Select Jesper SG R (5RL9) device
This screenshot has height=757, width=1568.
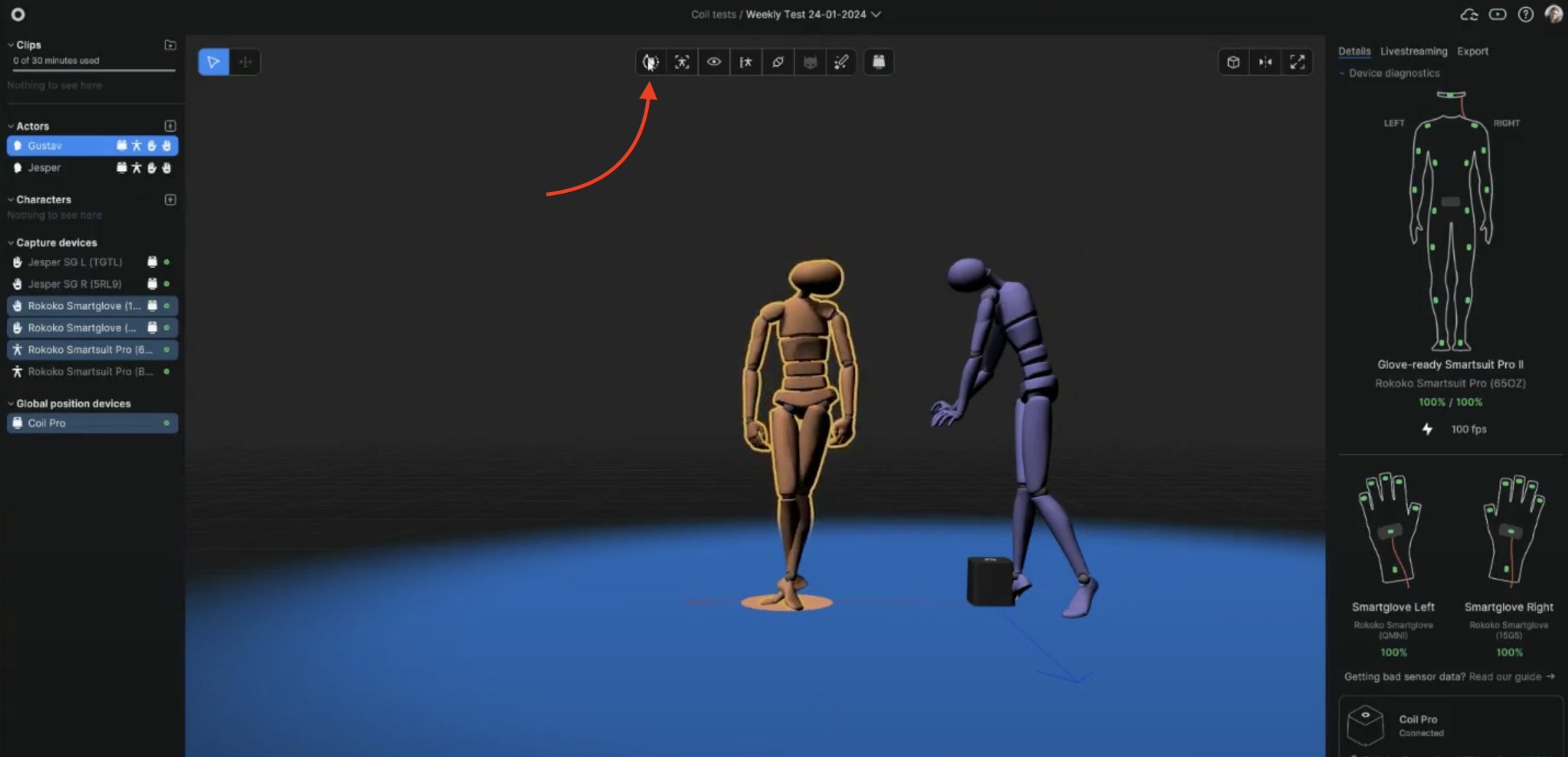click(92, 284)
